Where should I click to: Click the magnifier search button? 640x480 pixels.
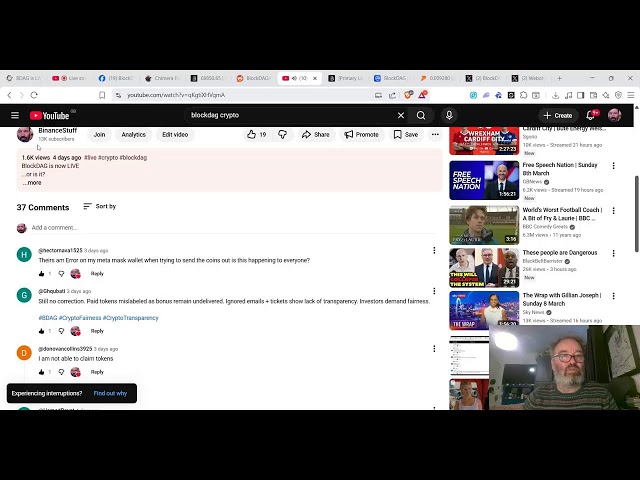coord(421,116)
